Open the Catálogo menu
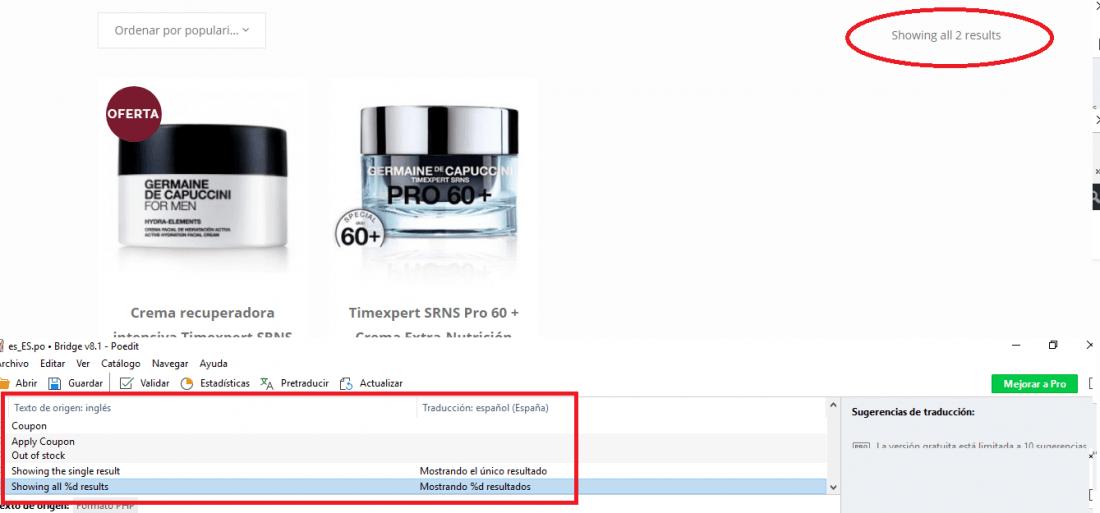The height and width of the screenshot is (513, 1100). tap(121, 364)
